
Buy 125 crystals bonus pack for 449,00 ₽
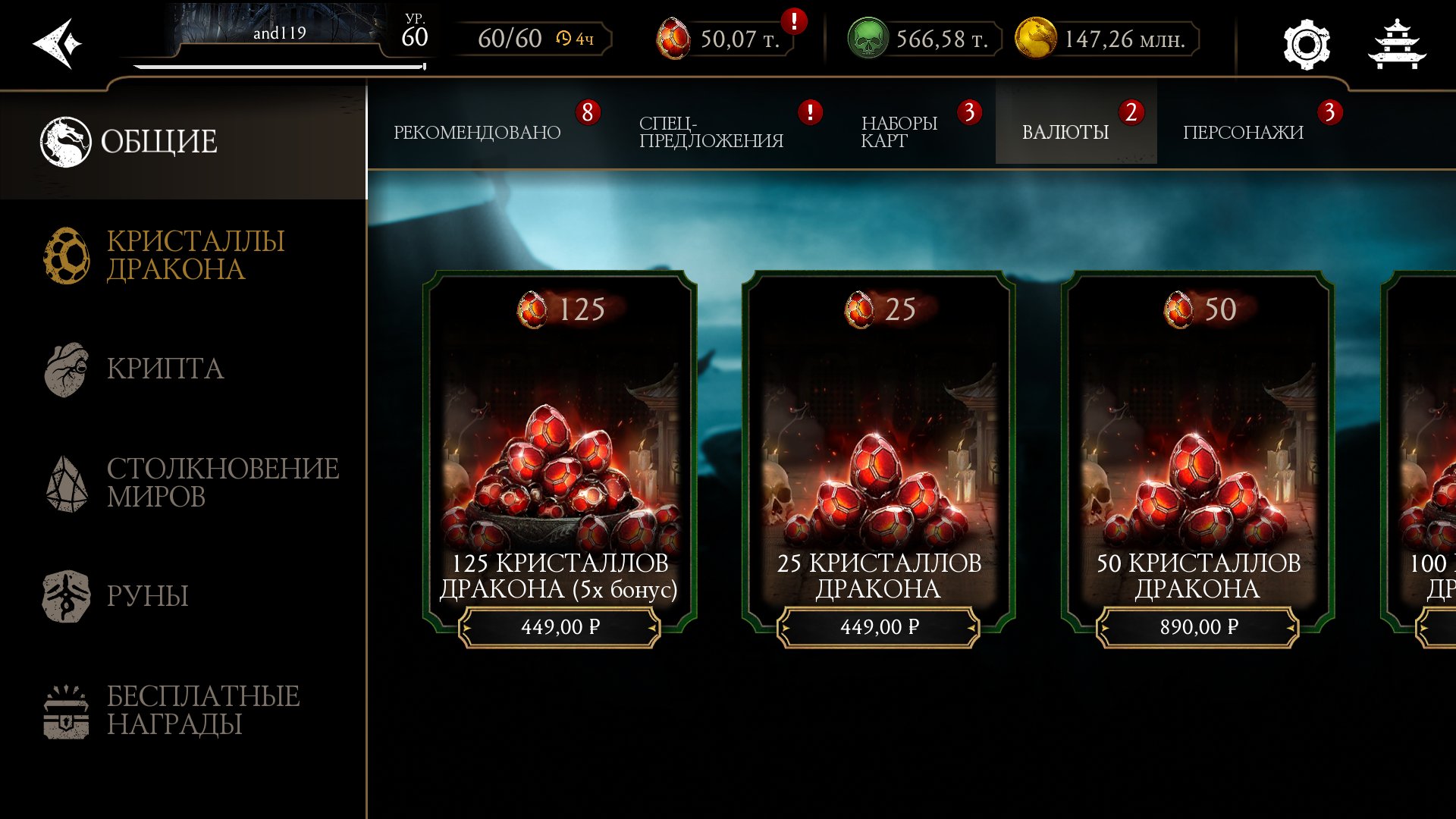pos(560,627)
